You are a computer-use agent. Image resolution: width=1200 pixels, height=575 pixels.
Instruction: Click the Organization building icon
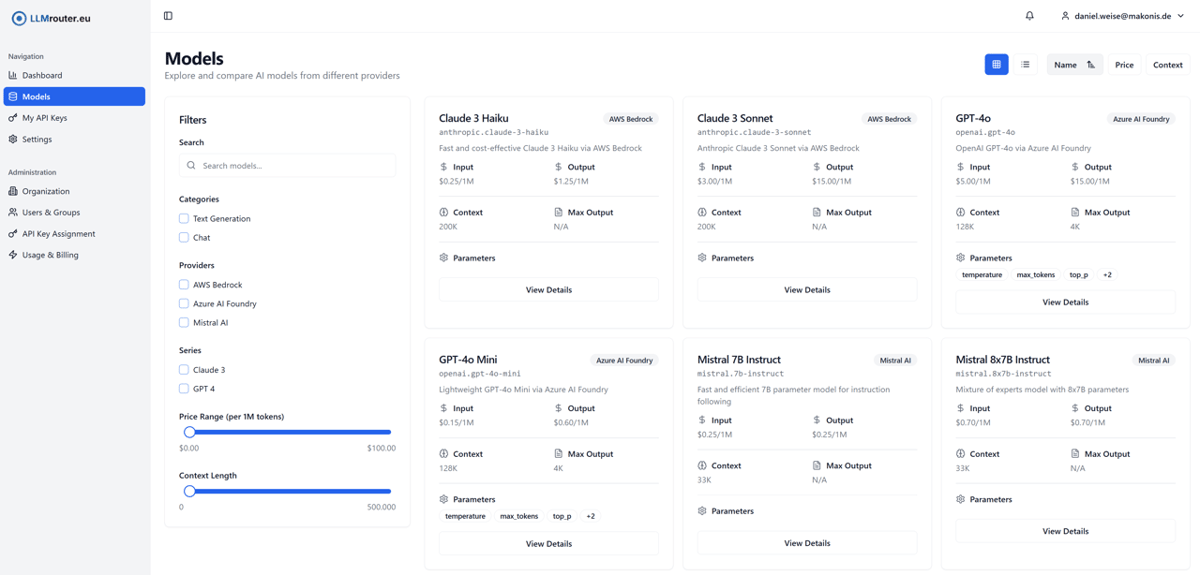(13, 191)
